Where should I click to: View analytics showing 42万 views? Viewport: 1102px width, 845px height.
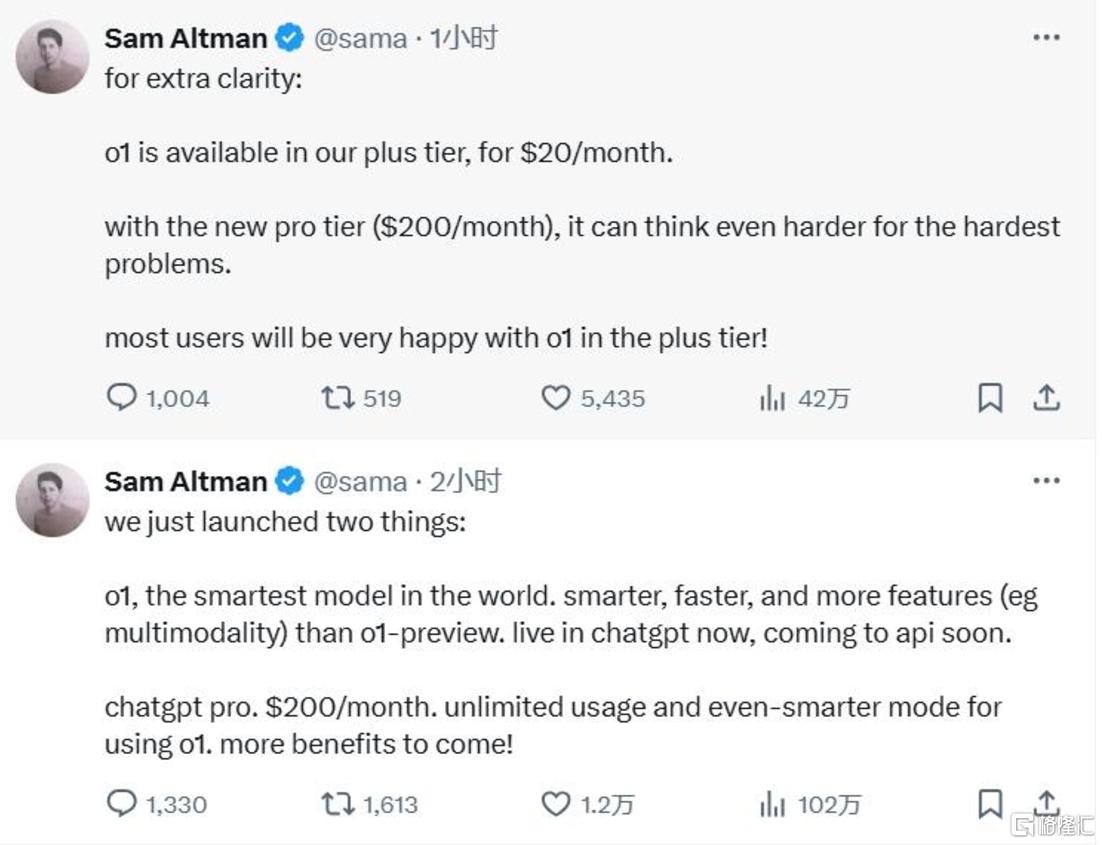[773, 399]
